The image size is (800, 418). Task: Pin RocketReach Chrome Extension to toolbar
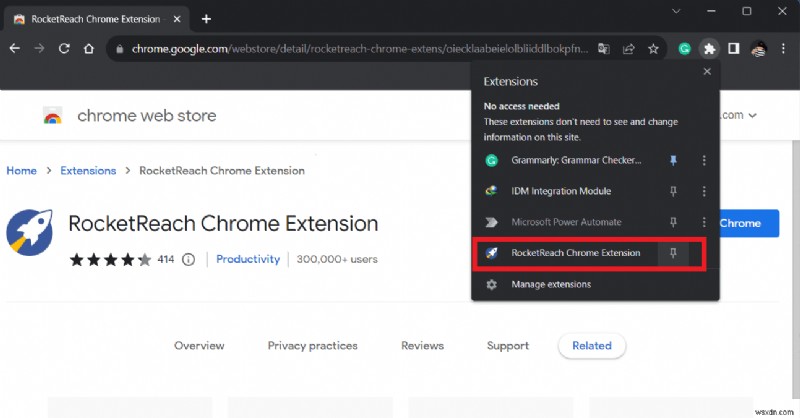pos(673,253)
